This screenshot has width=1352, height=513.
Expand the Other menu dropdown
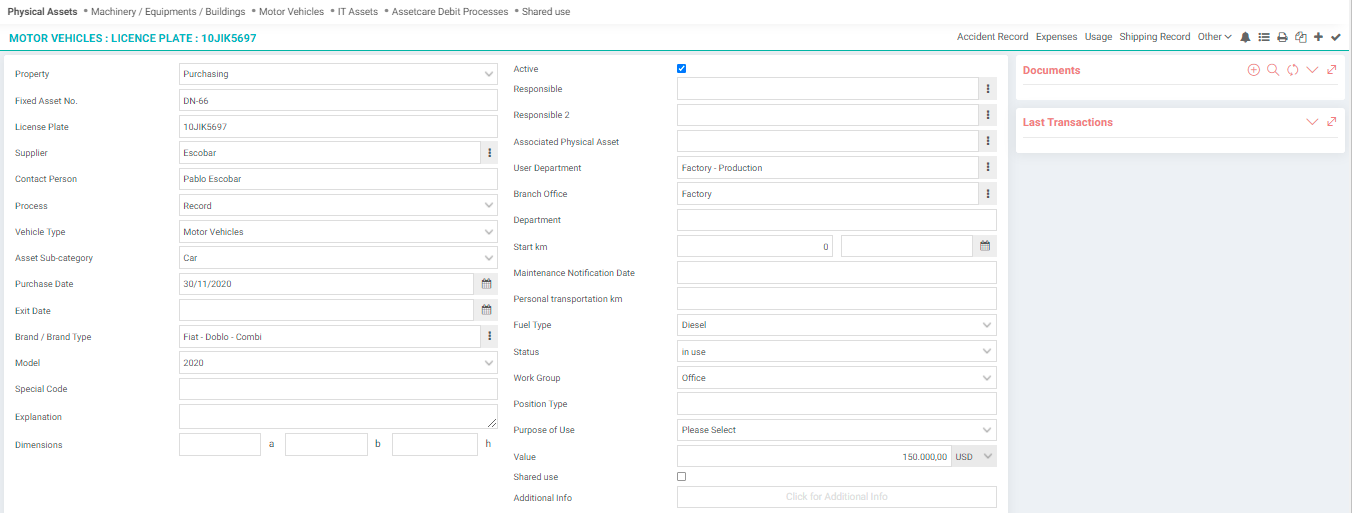tap(1215, 37)
